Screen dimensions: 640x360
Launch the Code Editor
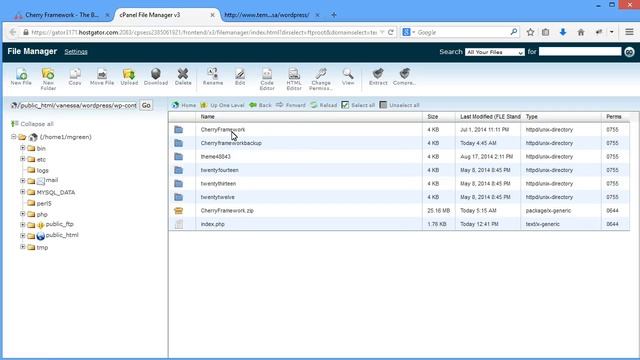(x=267, y=79)
